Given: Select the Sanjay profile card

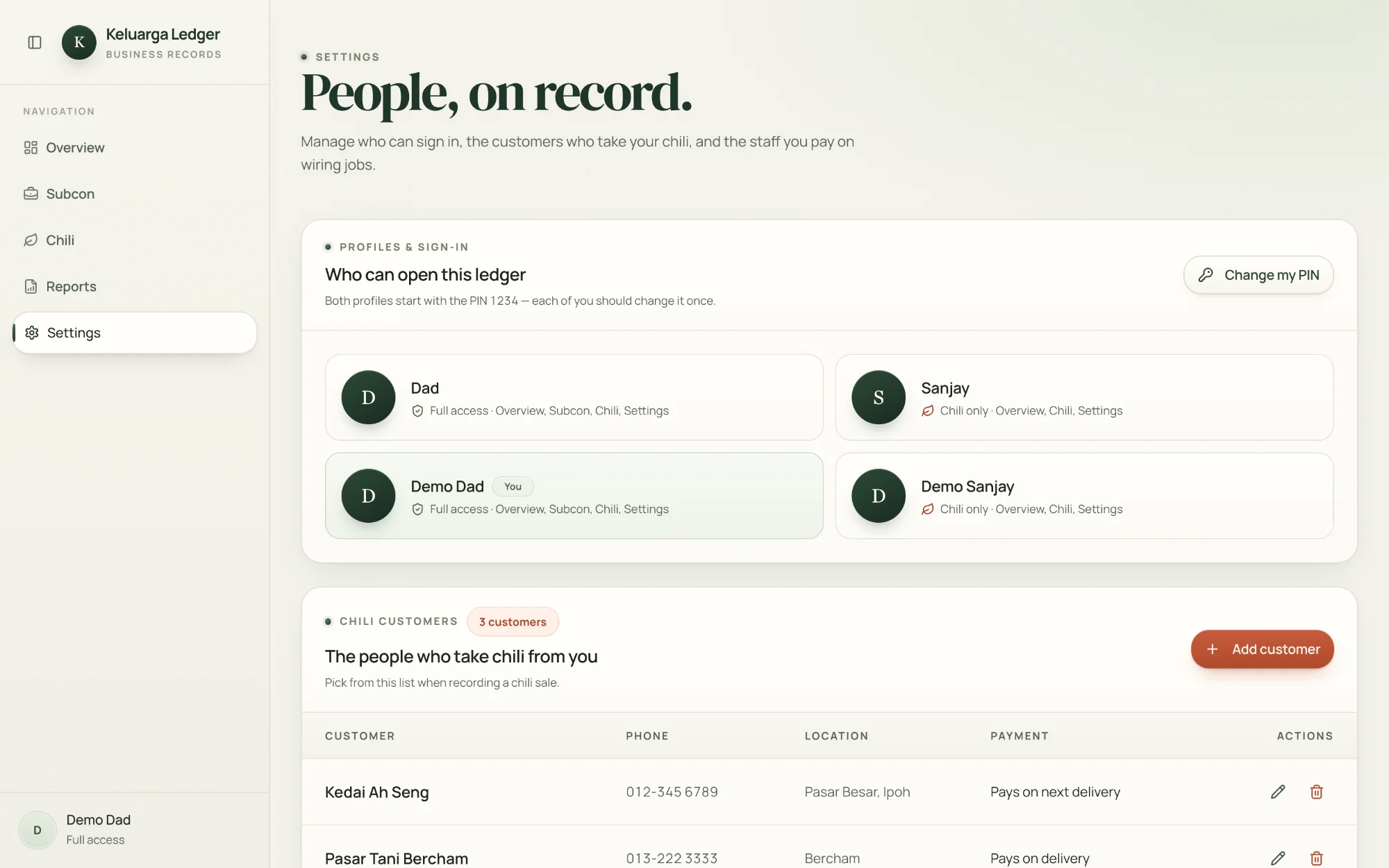Looking at the screenshot, I should [x=1084, y=397].
